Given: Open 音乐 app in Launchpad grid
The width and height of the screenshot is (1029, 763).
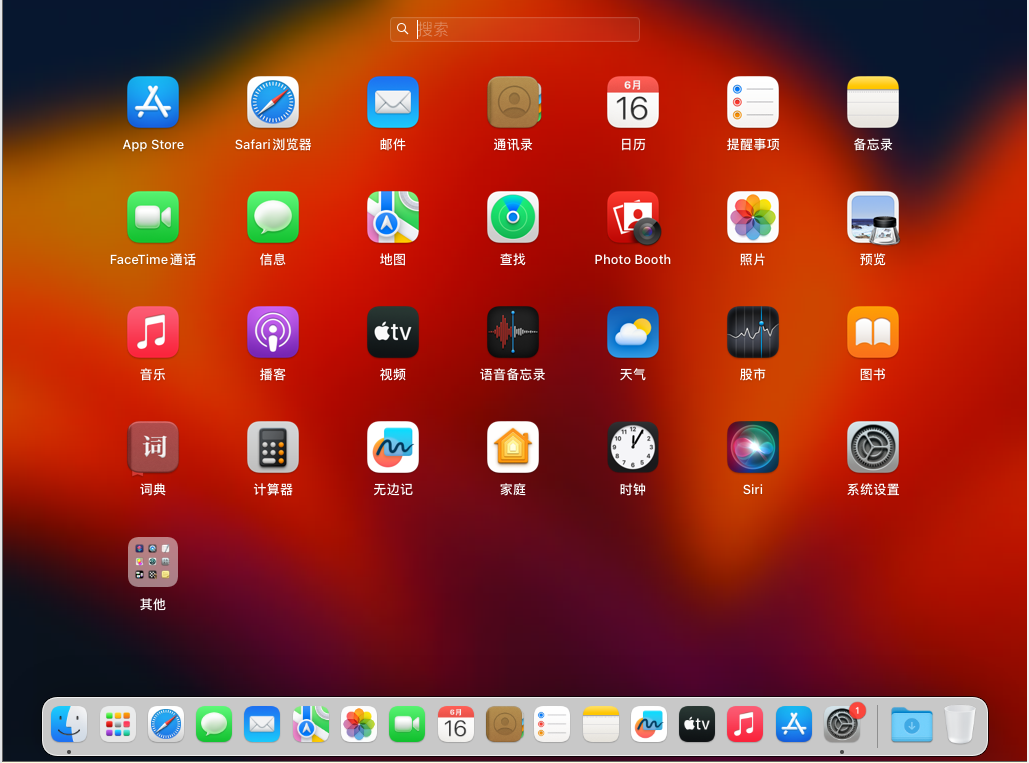Looking at the screenshot, I should pos(153,332).
